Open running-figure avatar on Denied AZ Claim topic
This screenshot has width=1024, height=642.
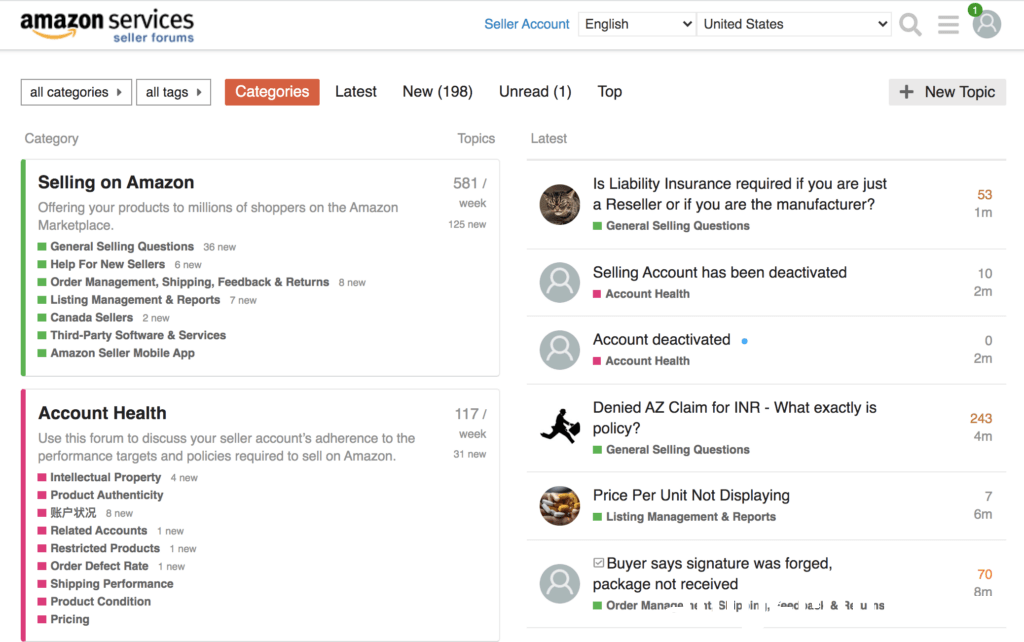(x=560, y=426)
